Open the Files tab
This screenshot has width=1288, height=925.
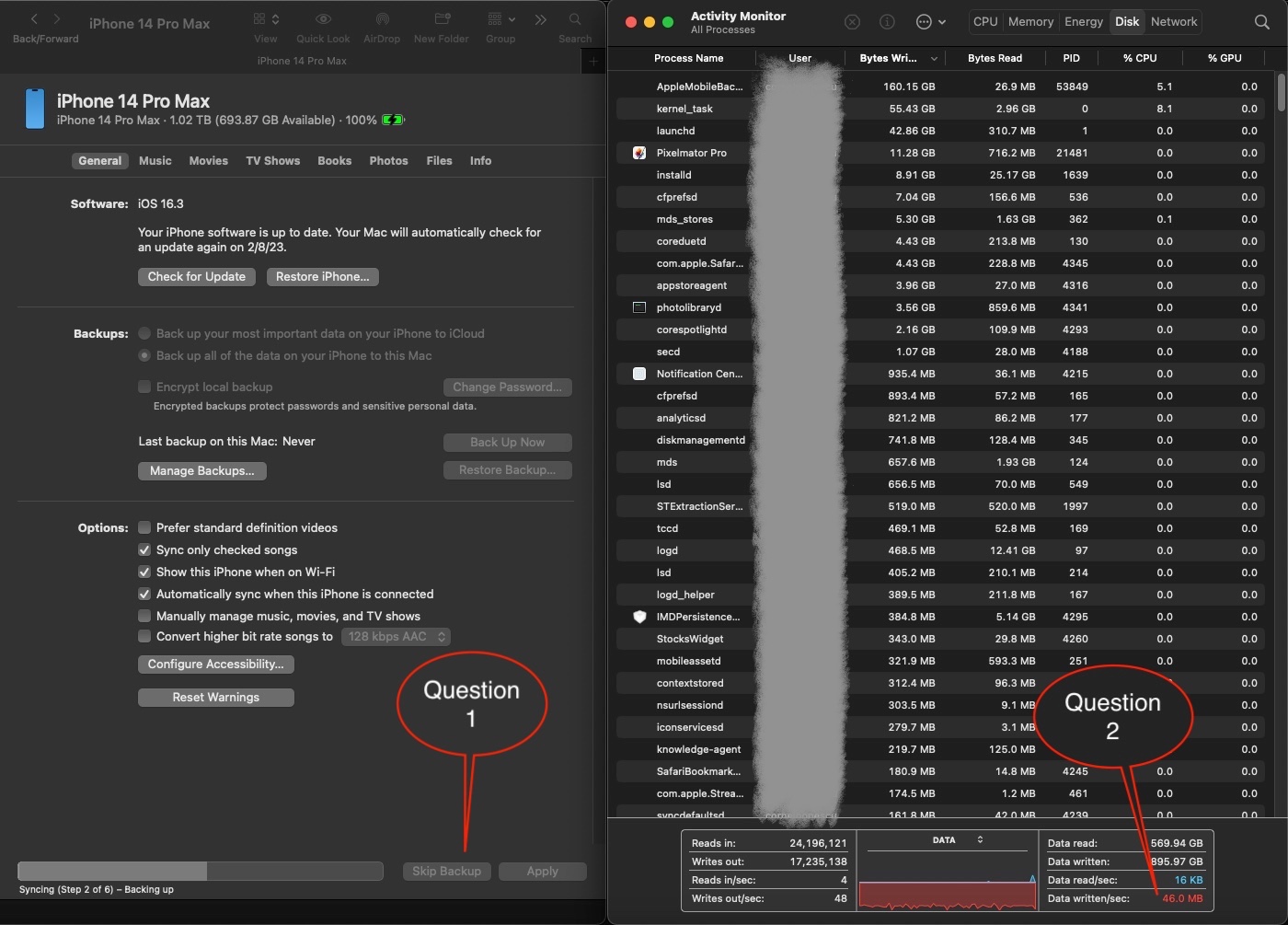440,161
